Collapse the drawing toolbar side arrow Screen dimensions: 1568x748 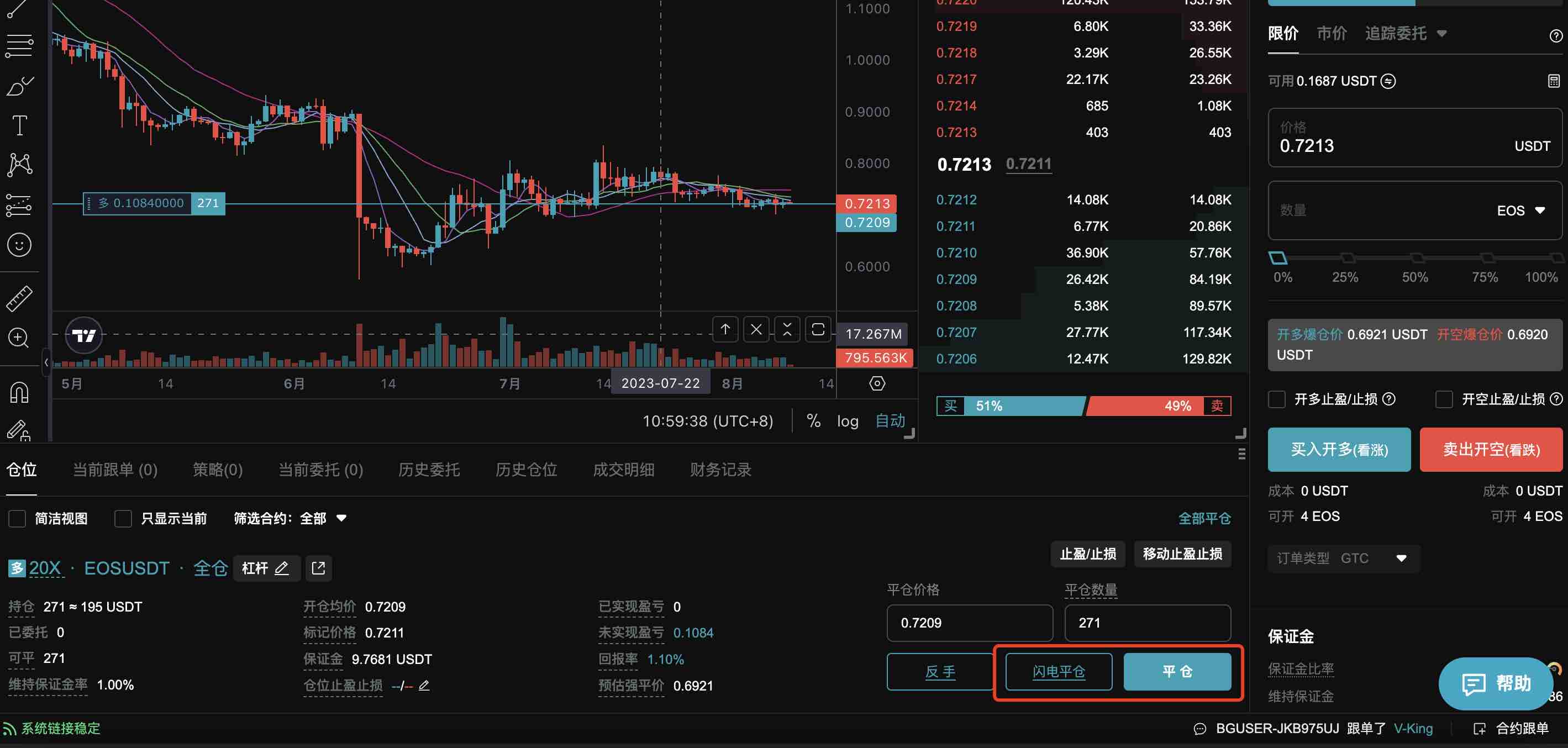coord(46,363)
